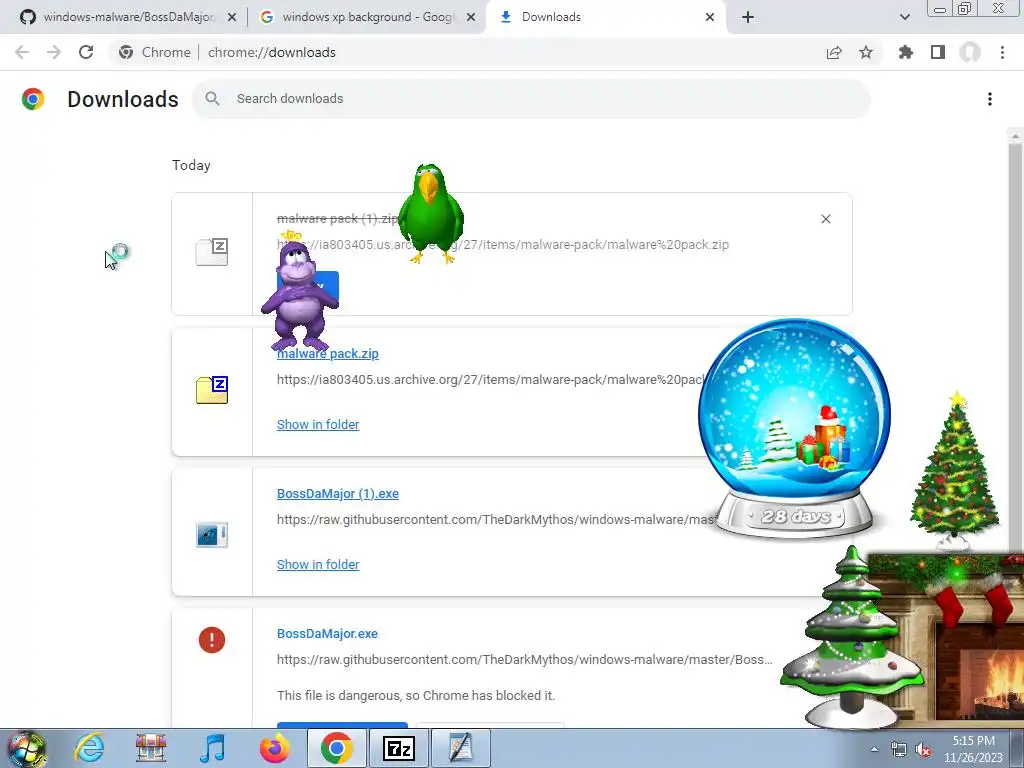
Task: Open the Extensions puzzle icon
Action: pos(906,52)
